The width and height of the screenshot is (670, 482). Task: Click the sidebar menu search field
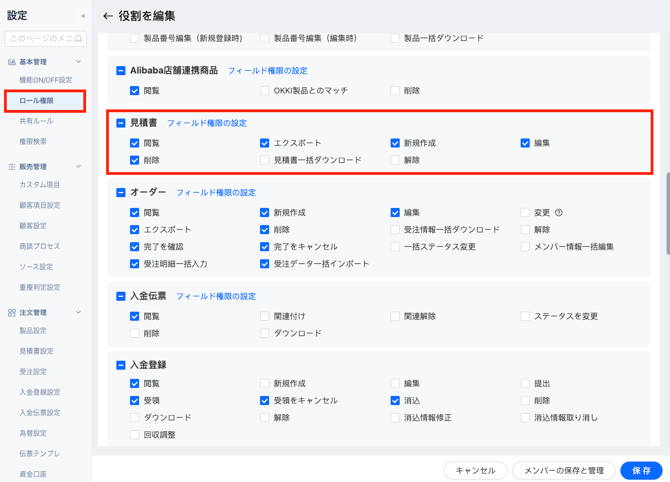[x=45, y=38]
